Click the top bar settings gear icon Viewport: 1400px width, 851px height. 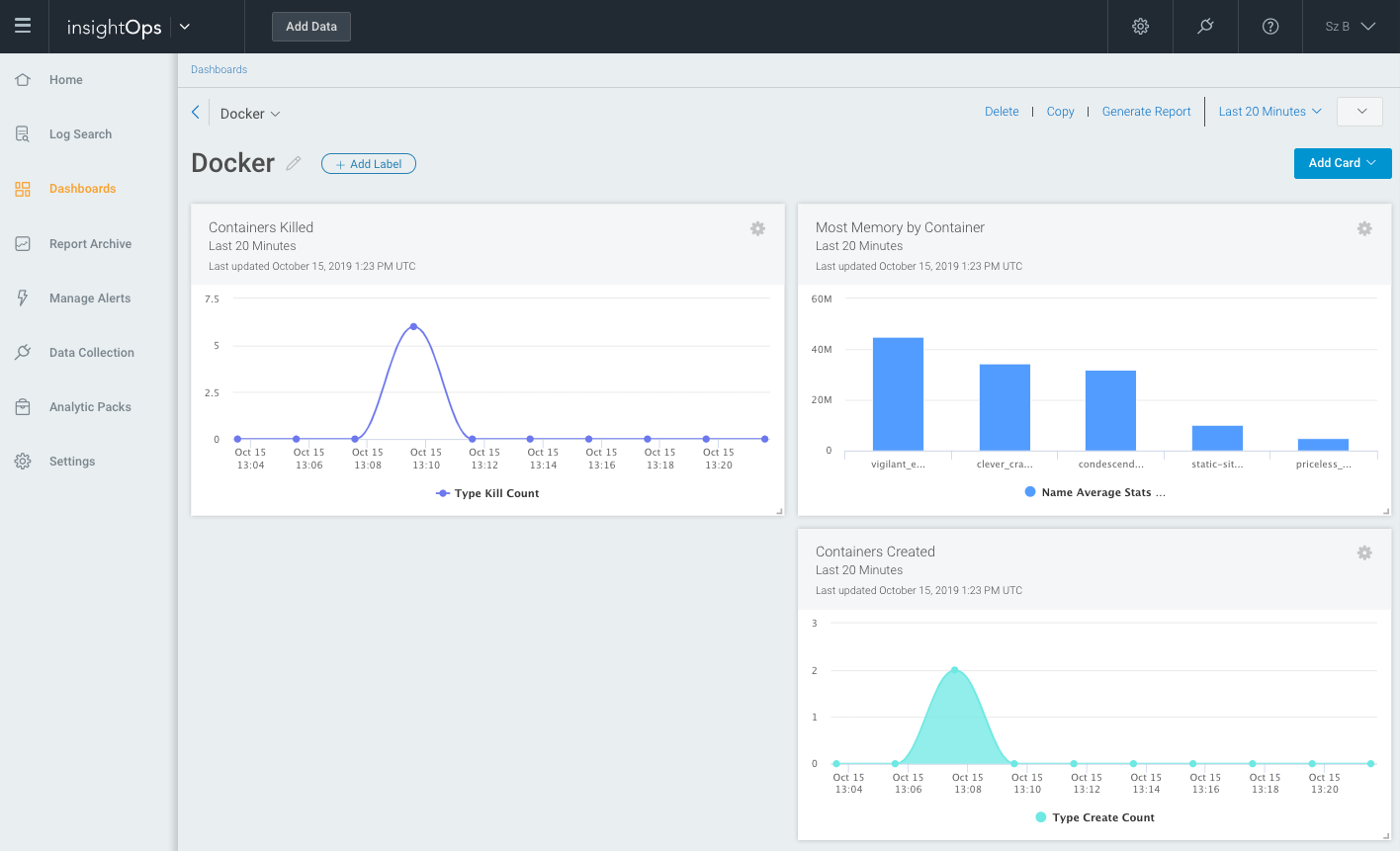(x=1140, y=27)
